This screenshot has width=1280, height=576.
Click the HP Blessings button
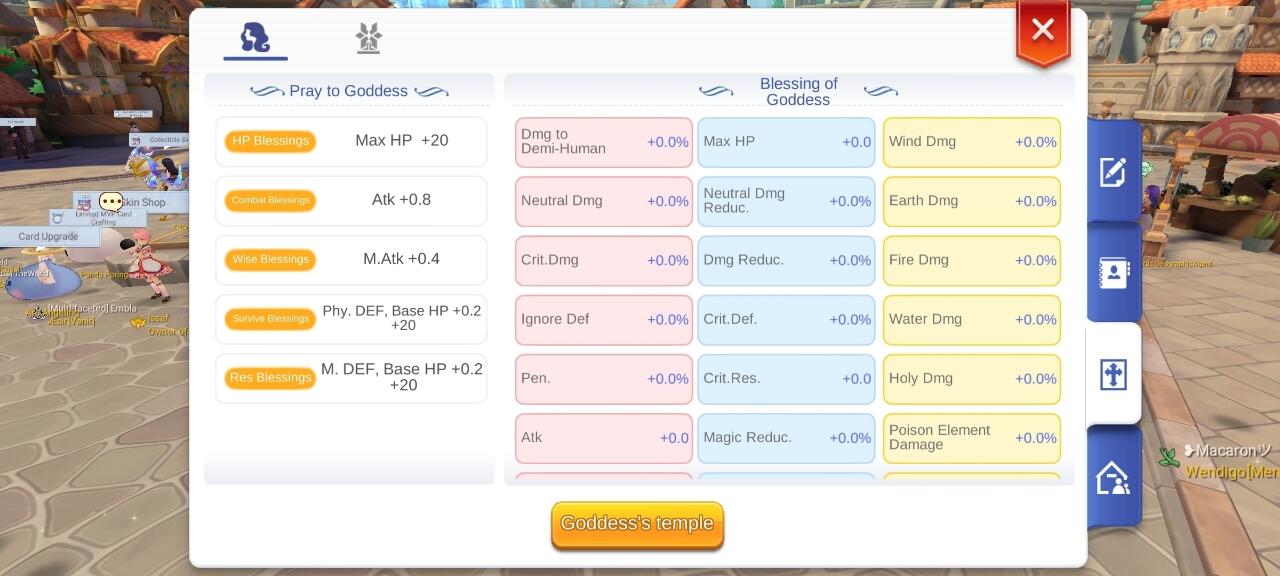click(270, 141)
